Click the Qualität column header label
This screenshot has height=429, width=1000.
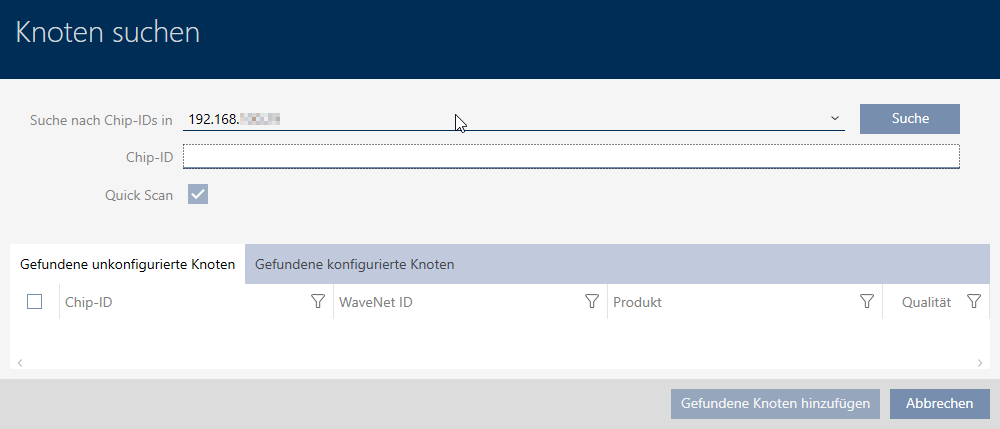pyautogui.click(x=925, y=302)
